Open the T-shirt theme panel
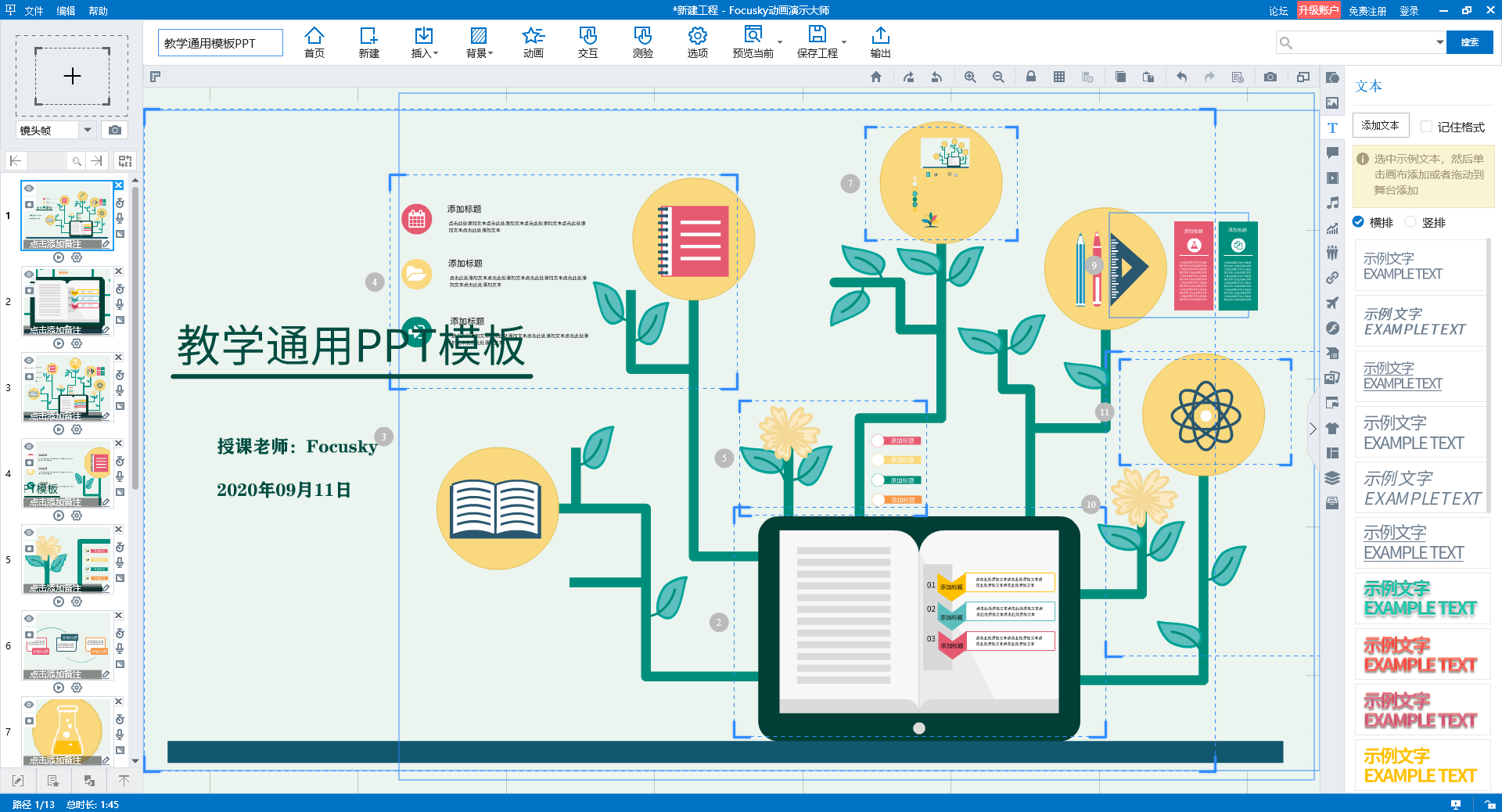The height and width of the screenshot is (812, 1502). (1332, 428)
